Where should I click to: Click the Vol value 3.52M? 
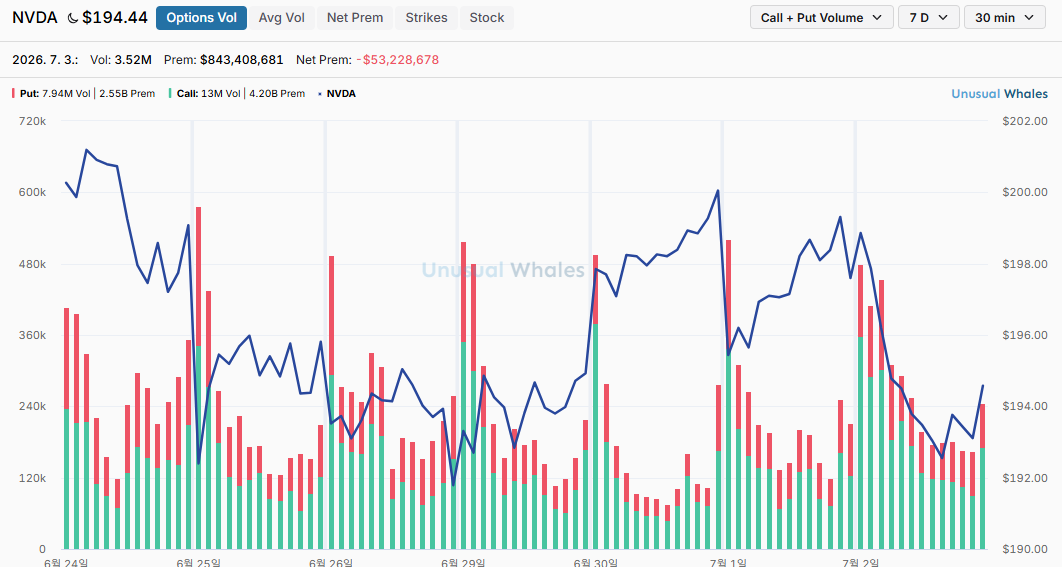[x=133, y=60]
